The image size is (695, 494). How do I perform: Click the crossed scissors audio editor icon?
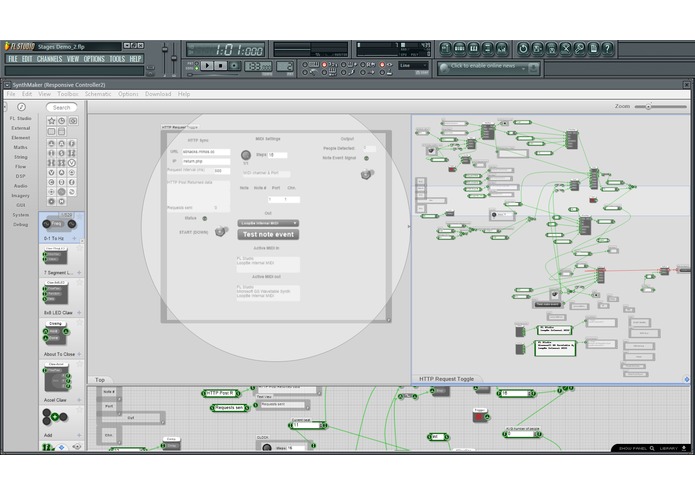565,48
